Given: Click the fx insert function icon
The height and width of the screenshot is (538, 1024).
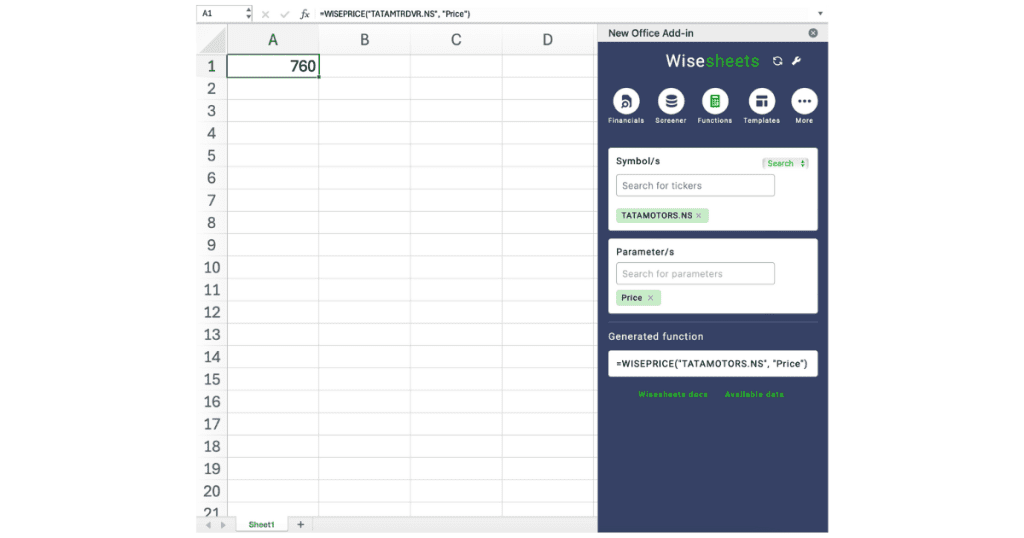Looking at the screenshot, I should click(x=305, y=14).
